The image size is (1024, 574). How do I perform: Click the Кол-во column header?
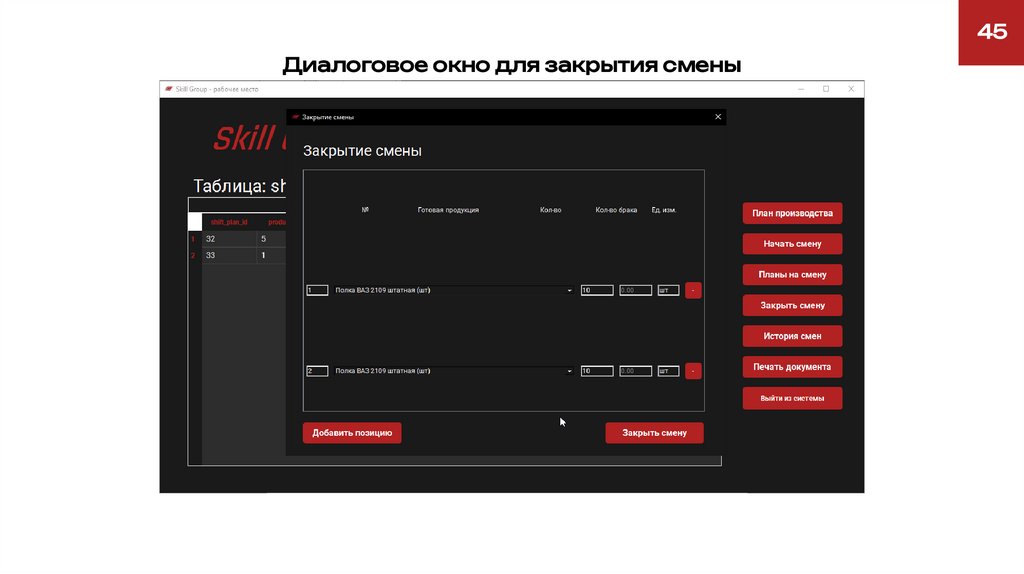click(x=551, y=210)
